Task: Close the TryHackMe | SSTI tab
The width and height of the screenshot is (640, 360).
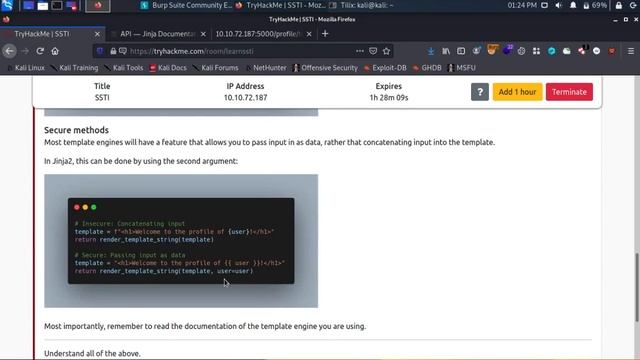Action: (97, 34)
